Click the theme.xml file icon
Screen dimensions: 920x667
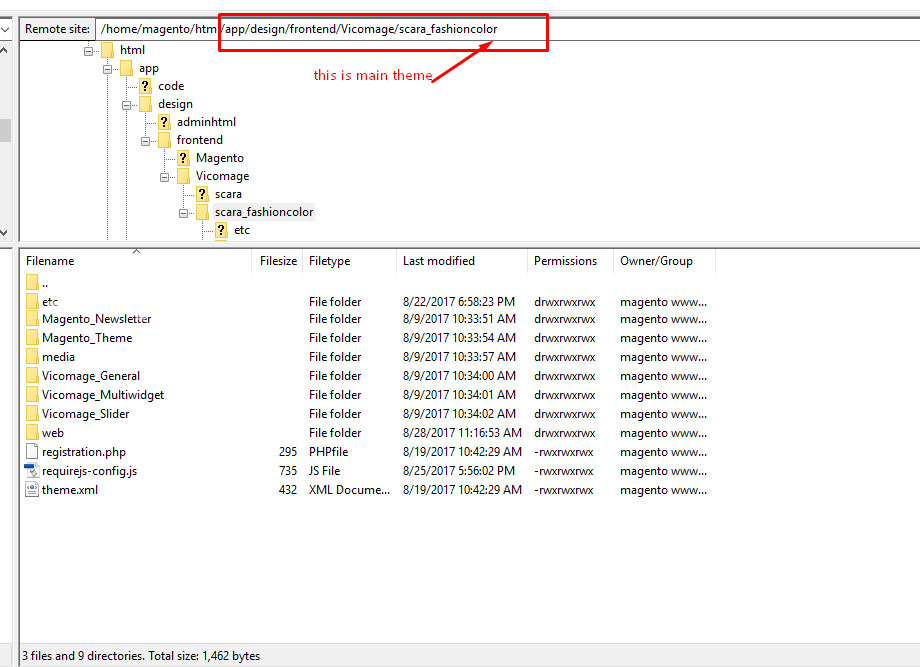[x=32, y=489]
